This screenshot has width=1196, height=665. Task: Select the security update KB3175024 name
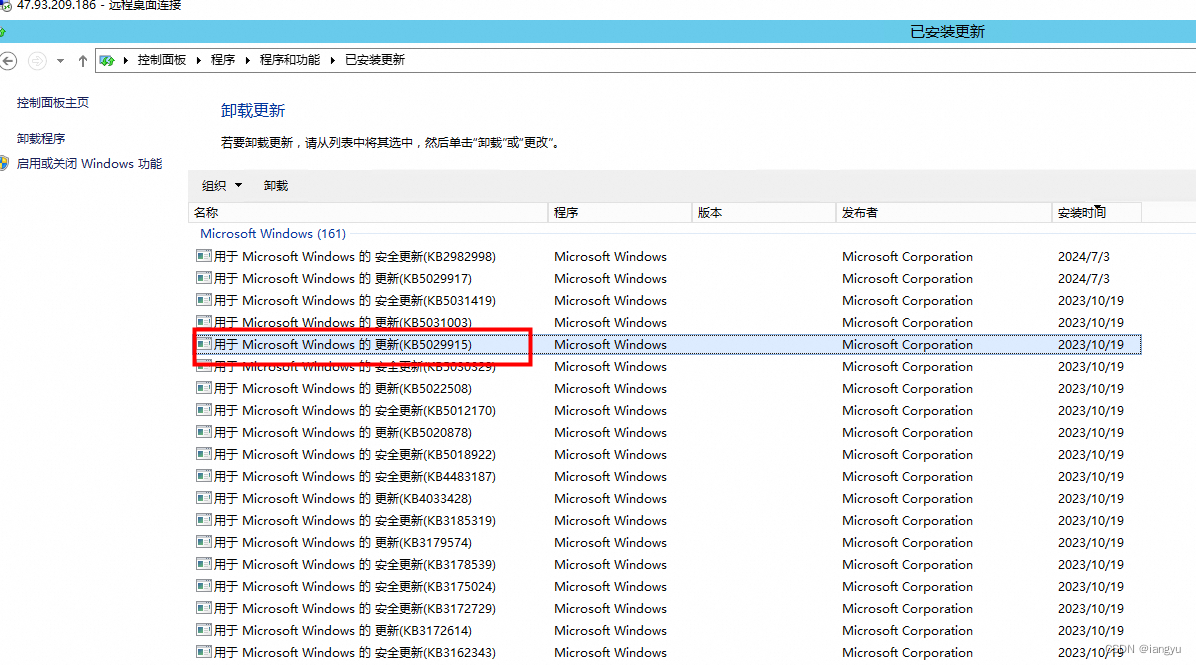point(355,586)
